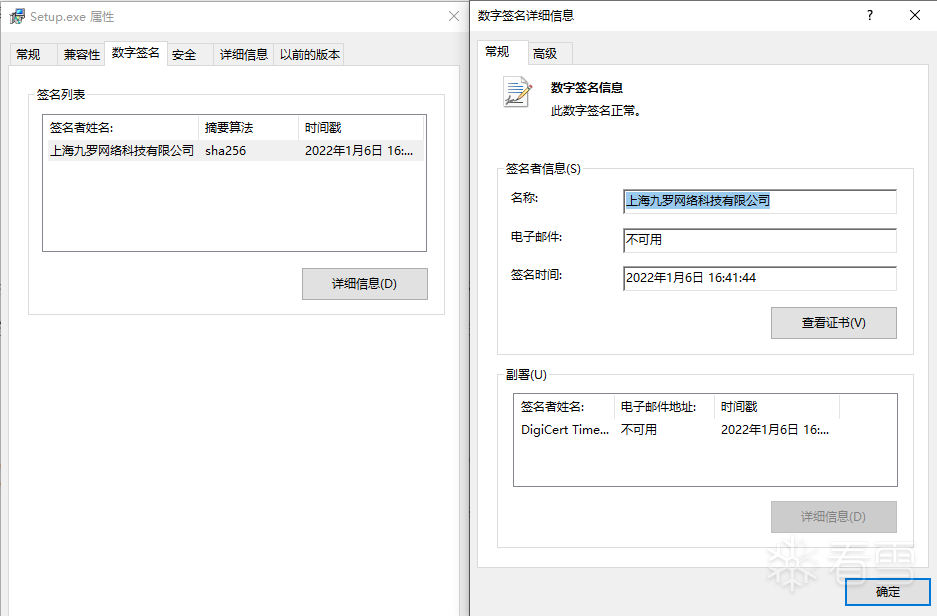Viewport: 937px width, 616px height.
Task: Click the 名称 field with the signer company name
Action: [x=760, y=201]
